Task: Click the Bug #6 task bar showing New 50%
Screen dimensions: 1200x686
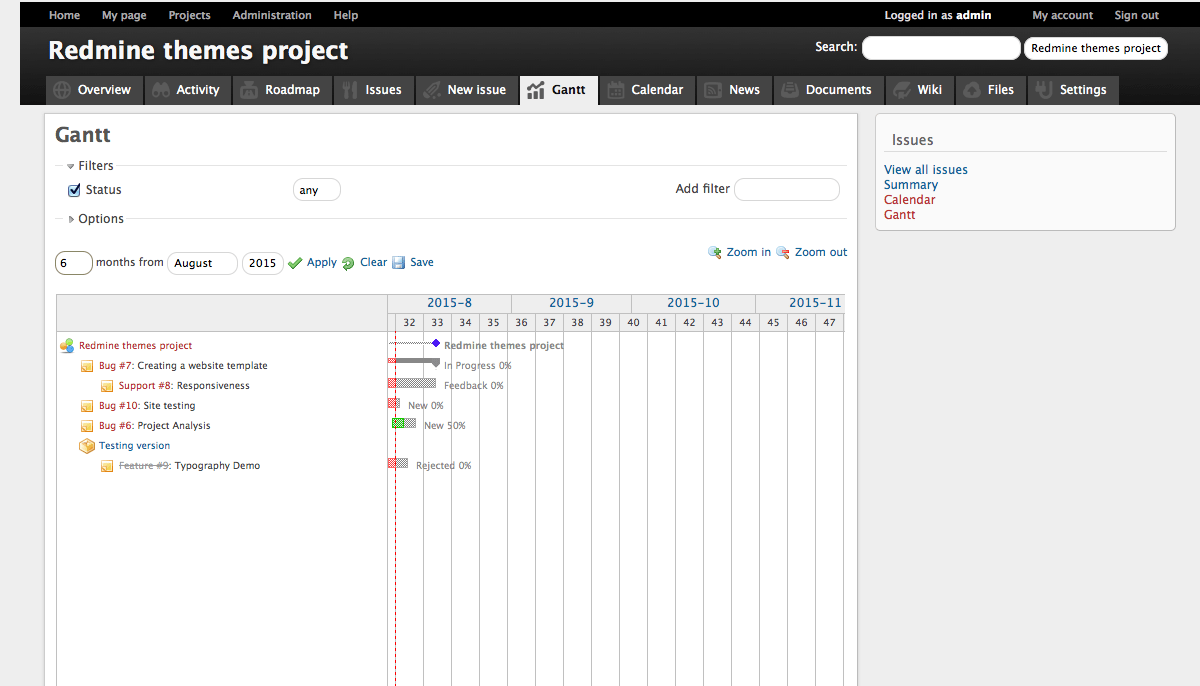Action: 404,423
